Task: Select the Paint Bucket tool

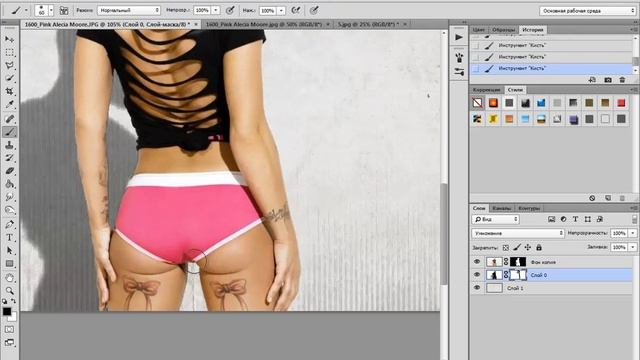Action: pyautogui.click(x=9, y=184)
